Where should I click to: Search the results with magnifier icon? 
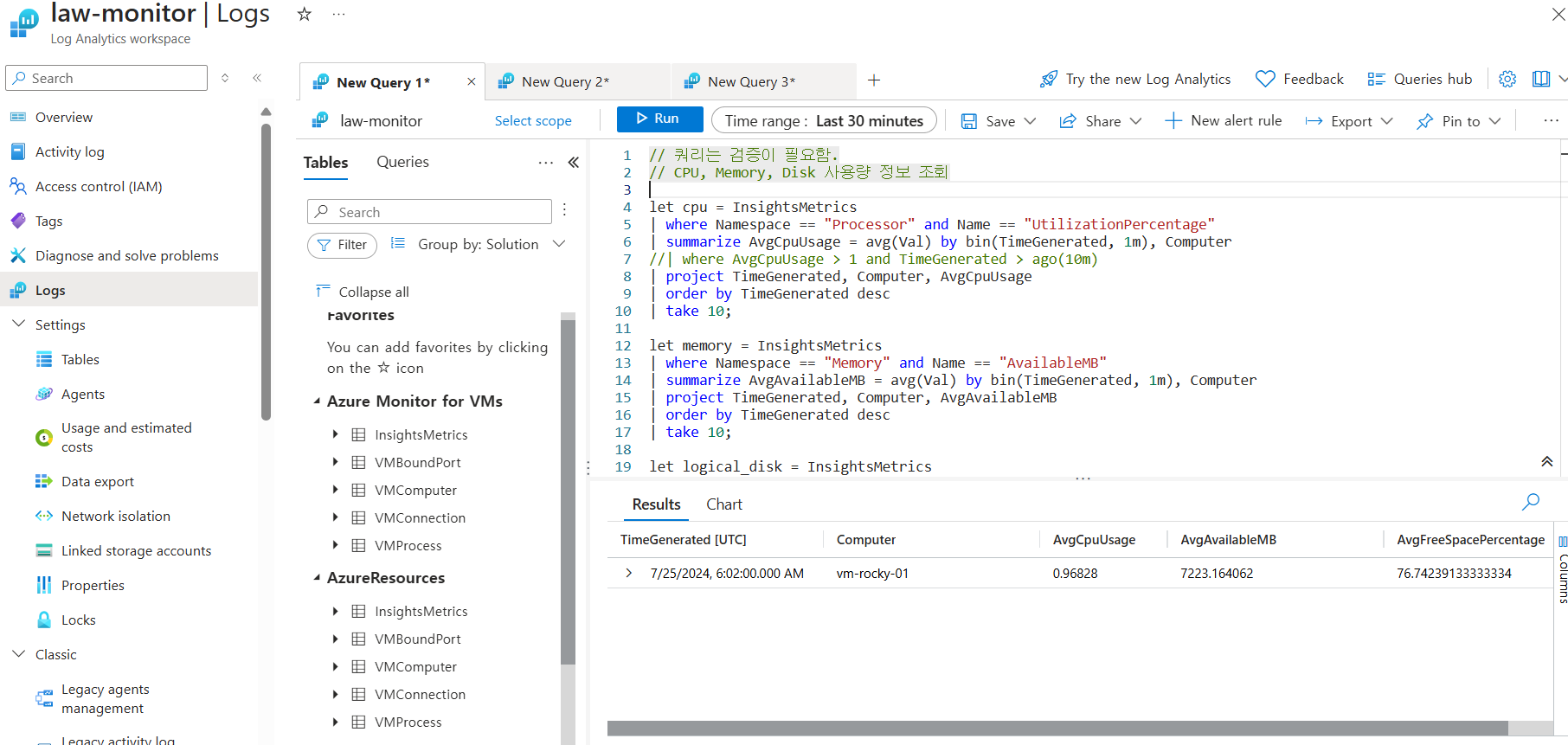[1531, 502]
